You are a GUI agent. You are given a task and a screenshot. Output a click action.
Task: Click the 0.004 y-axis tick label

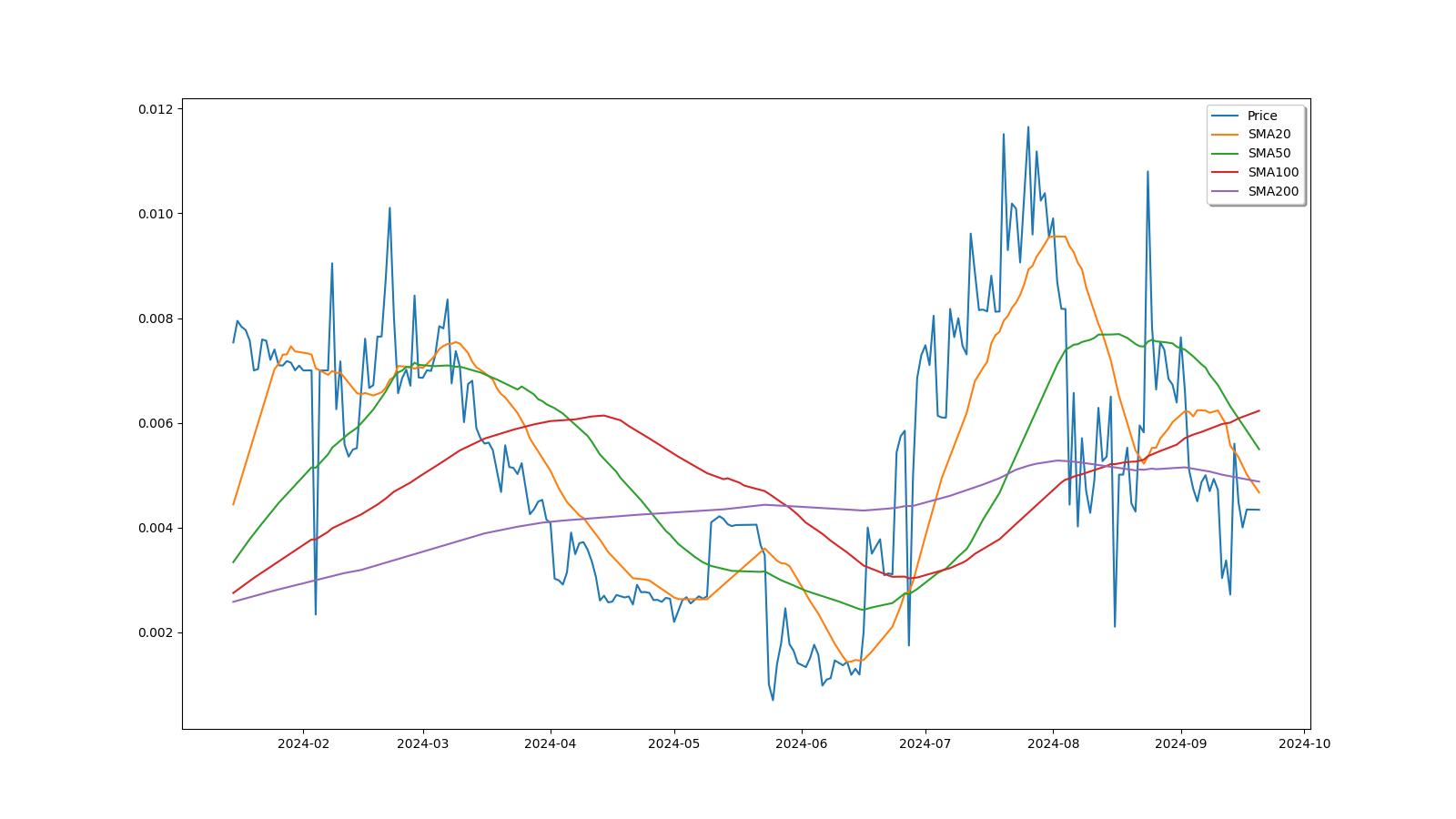click(x=156, y=529)
